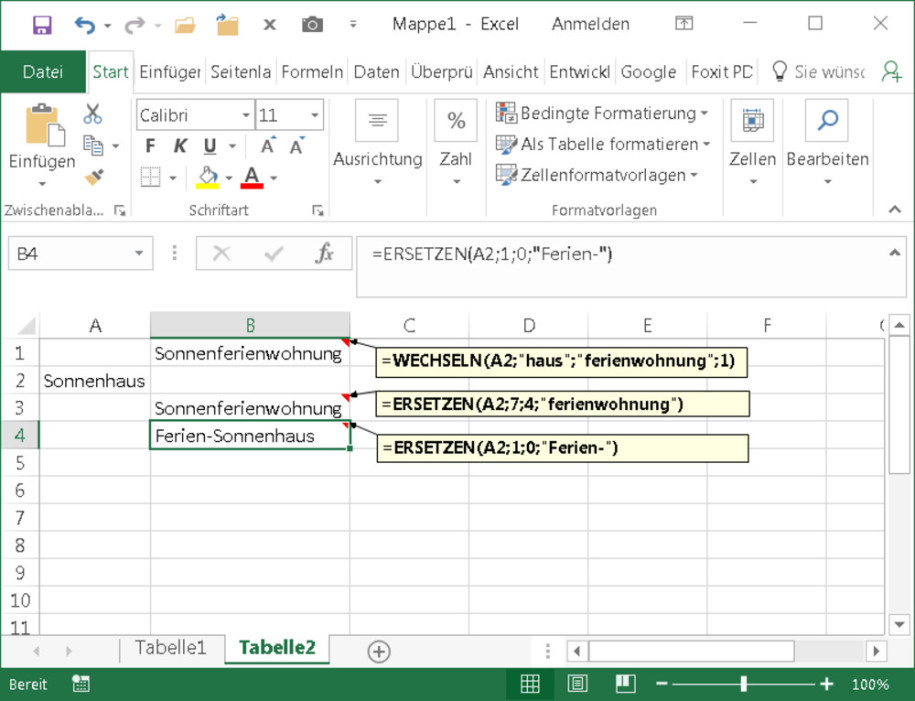
Task: Click the borders grid icon
Action: (151, 177)
